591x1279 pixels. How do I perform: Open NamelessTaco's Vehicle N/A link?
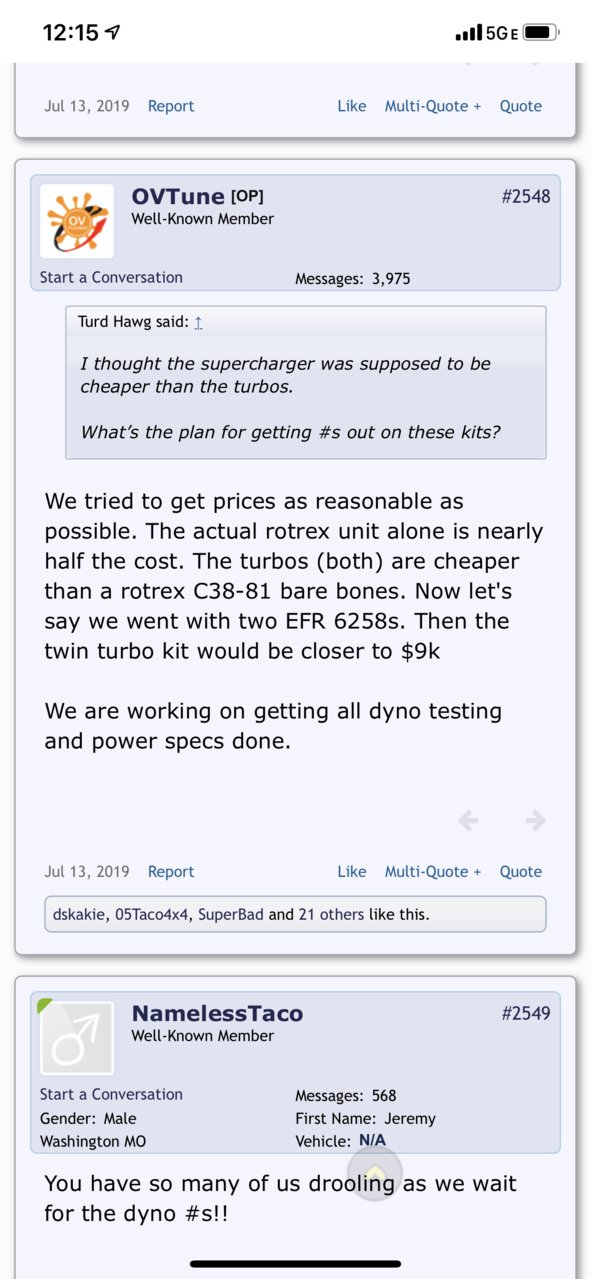(372, 1140)
